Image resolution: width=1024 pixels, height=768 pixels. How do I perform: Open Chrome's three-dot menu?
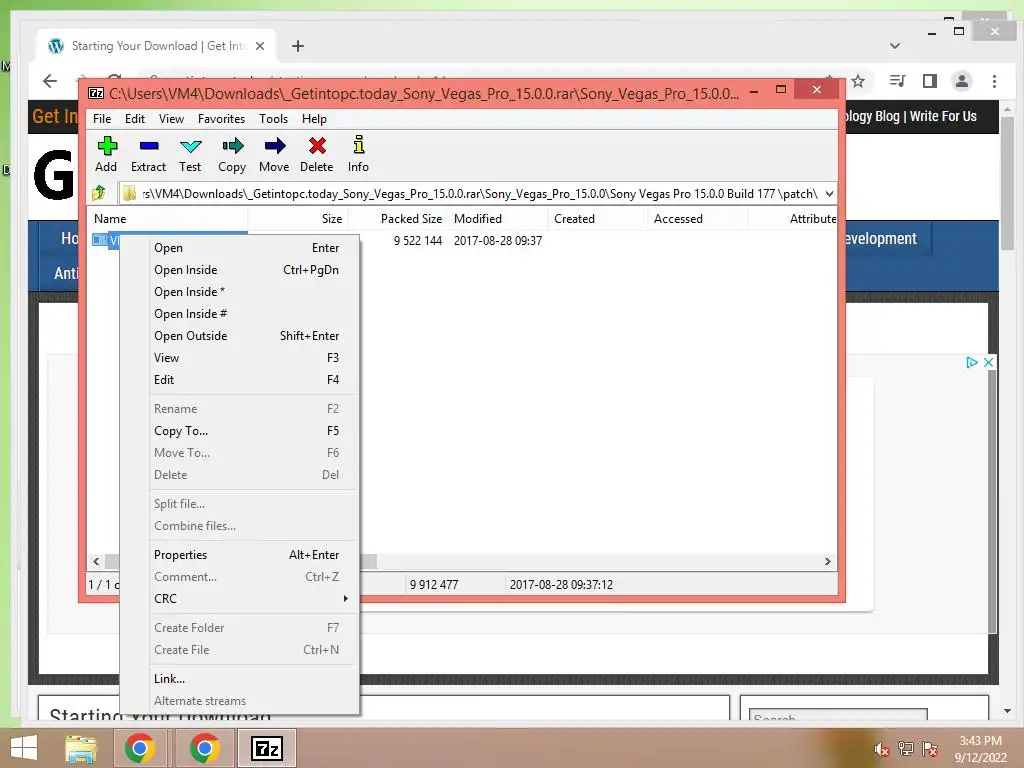click(x=994, y=81)
